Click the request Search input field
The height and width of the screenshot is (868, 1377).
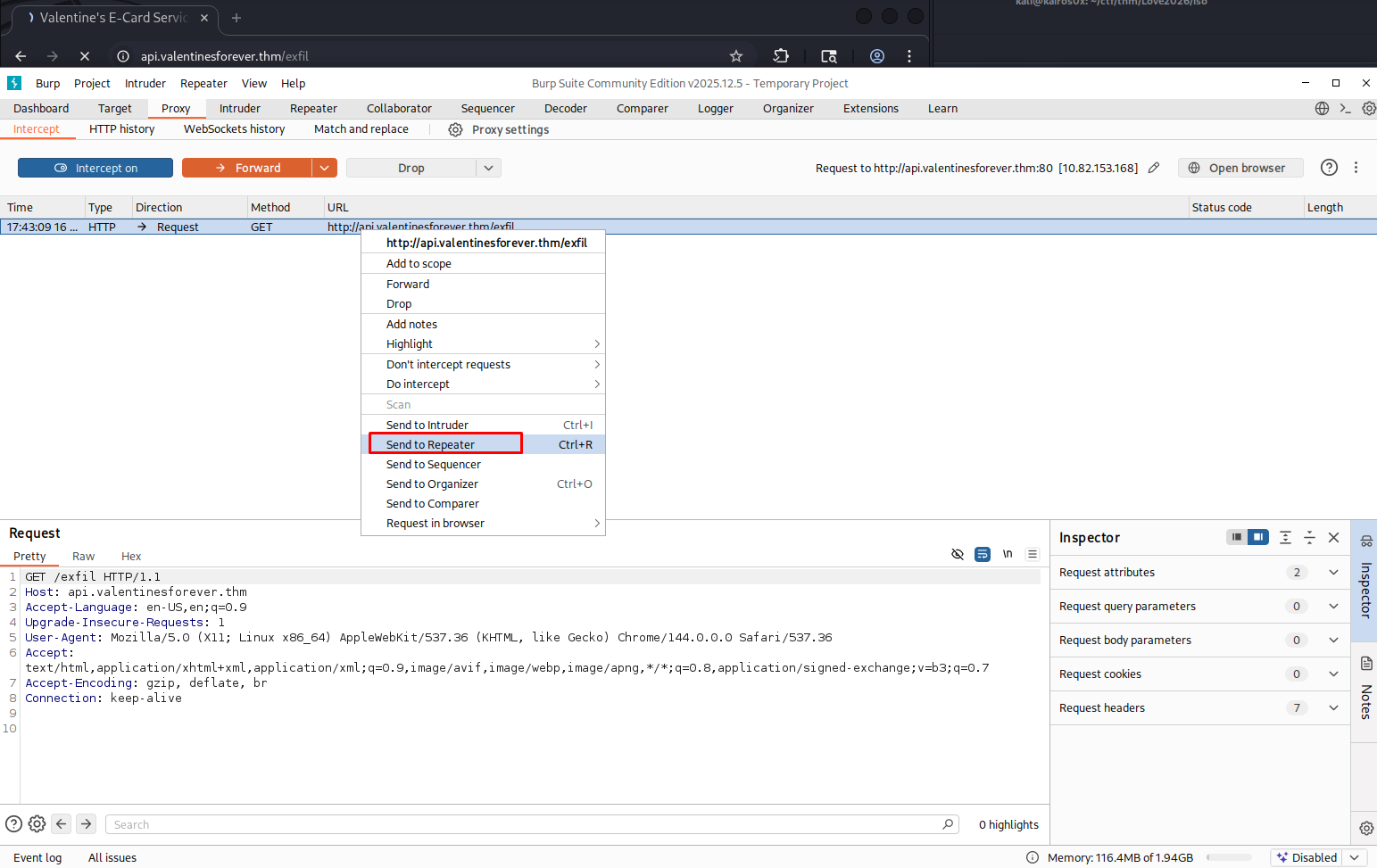(527, 824)
